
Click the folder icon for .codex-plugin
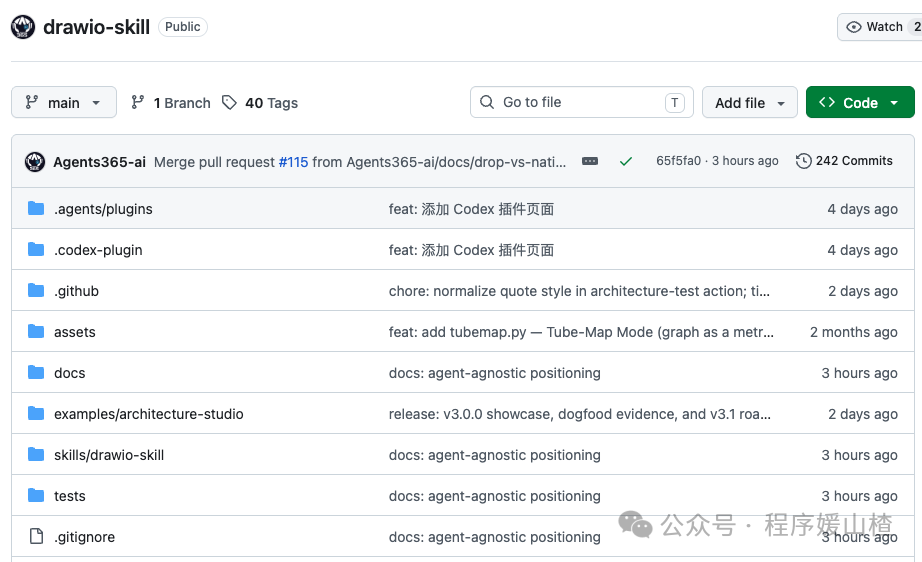[x=36, y=249]
